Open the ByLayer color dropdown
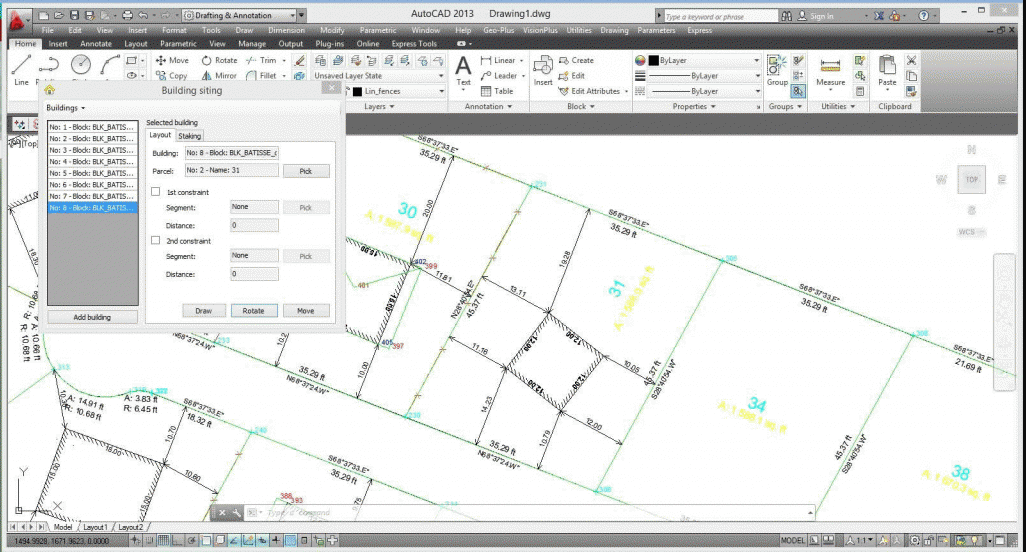 click(704, 60)
